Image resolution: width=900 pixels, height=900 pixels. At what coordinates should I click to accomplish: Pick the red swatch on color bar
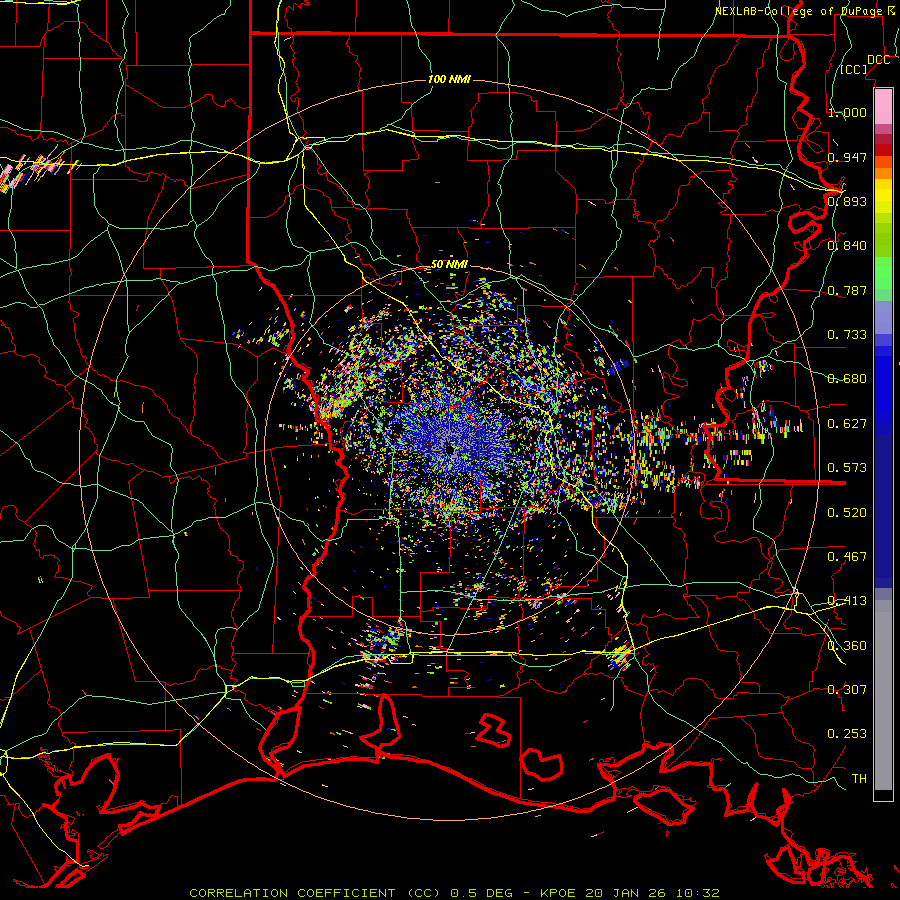point(883,150)
